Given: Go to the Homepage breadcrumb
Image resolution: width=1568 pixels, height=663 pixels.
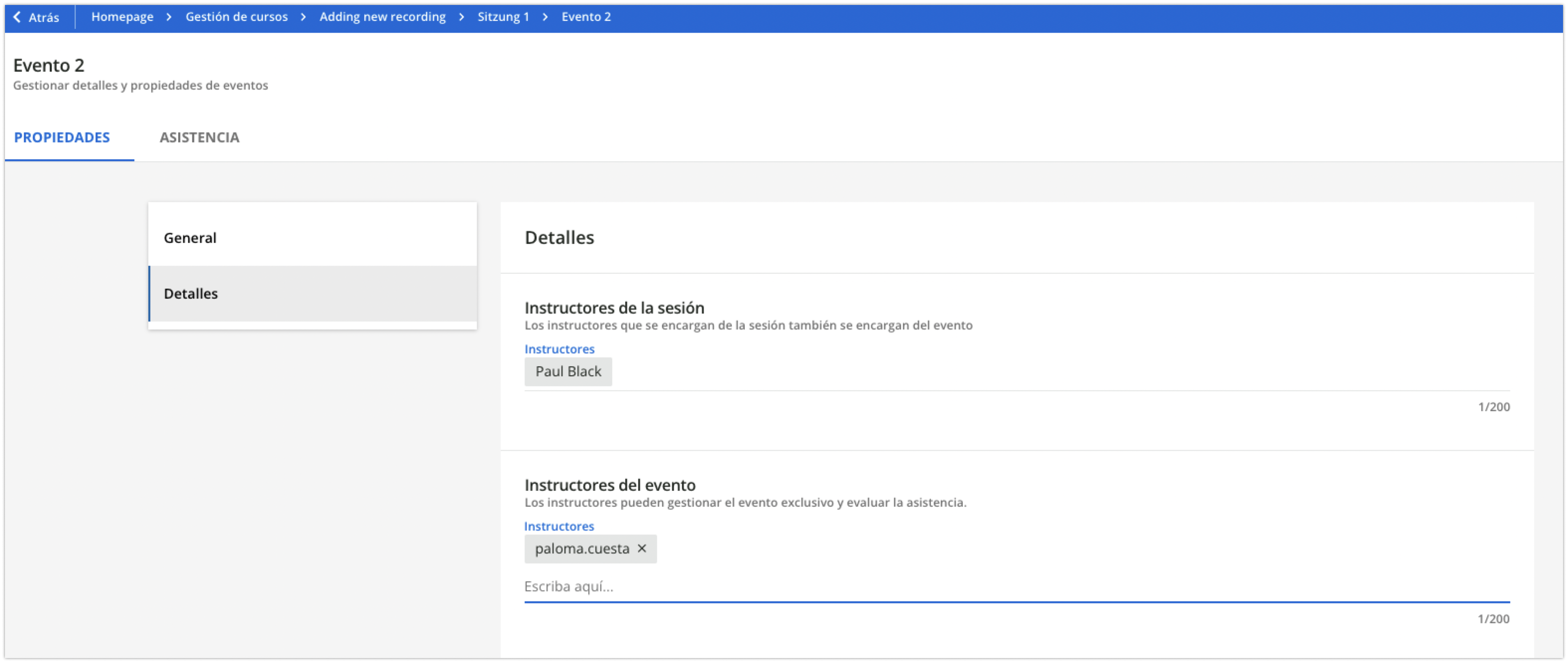Looking at the screenshot, I should [x=122, y=17].
